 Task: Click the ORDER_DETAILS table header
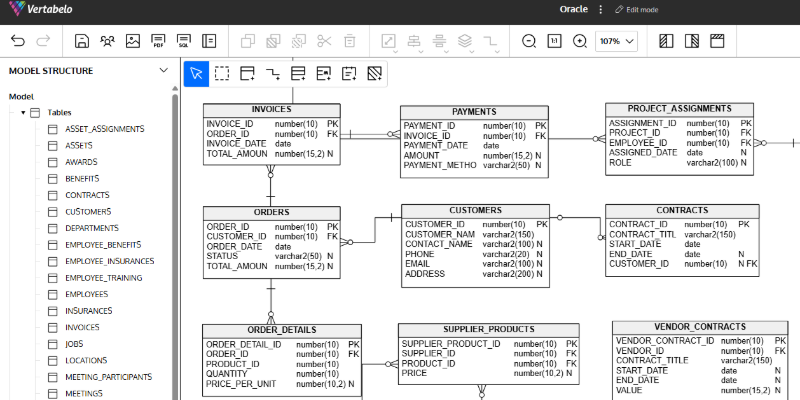point(282,330)
